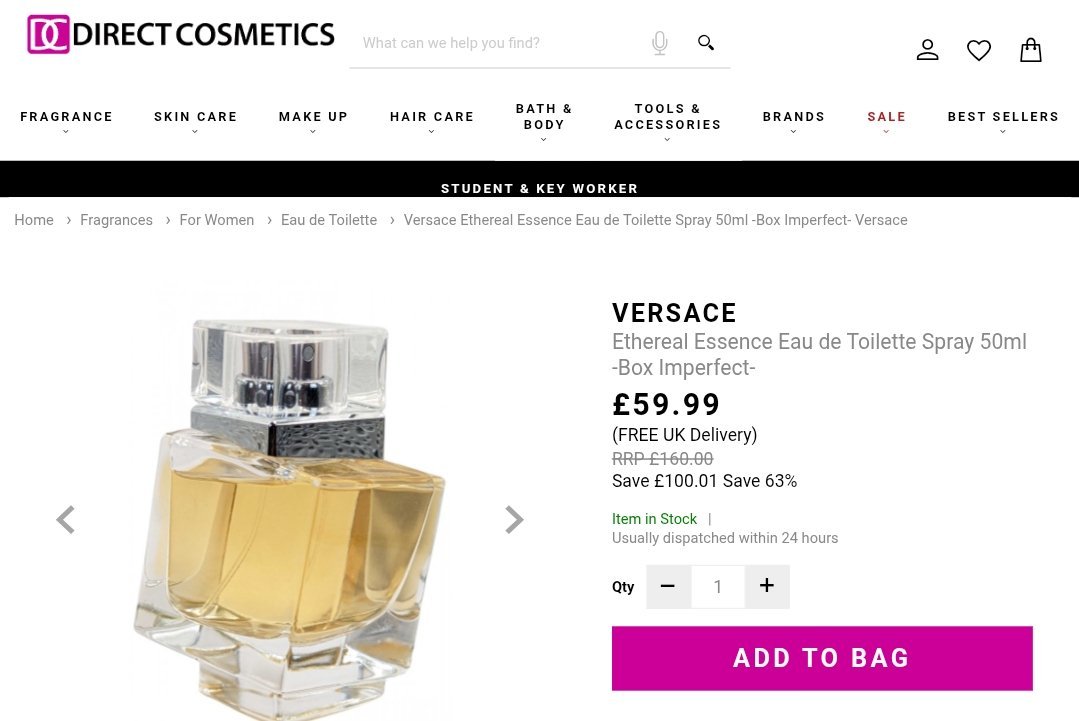Show previous product image arrow
This screenshot has width=1079, height=721.
pyautogui.click(x=65, y=519)
